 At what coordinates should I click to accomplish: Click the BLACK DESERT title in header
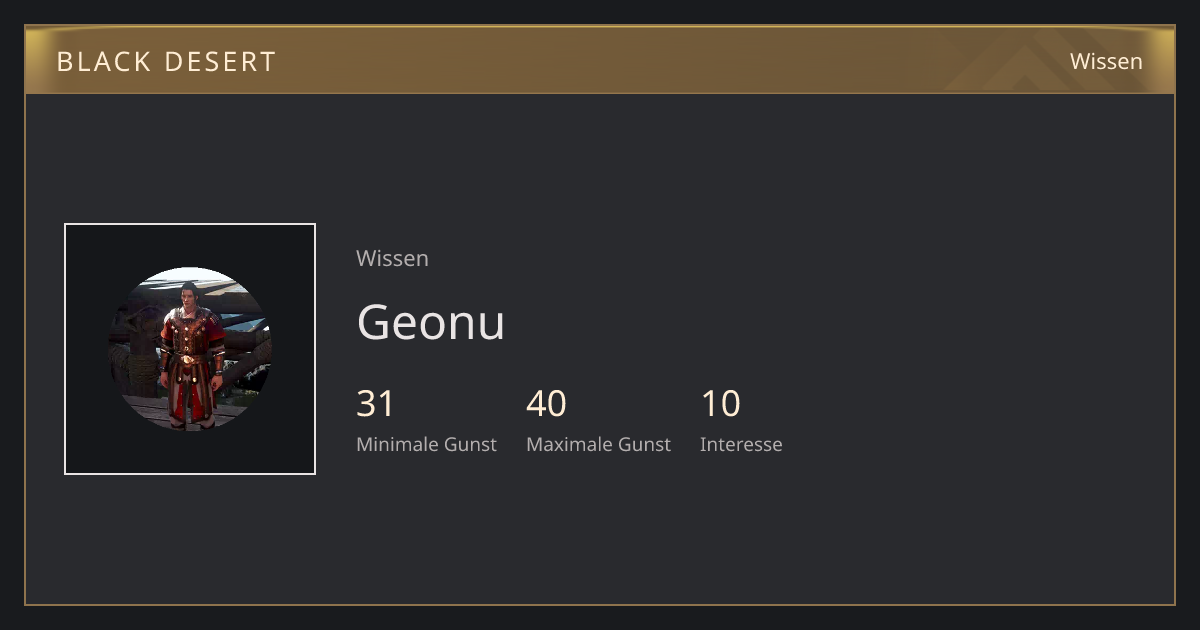click(x=166, y=61)
